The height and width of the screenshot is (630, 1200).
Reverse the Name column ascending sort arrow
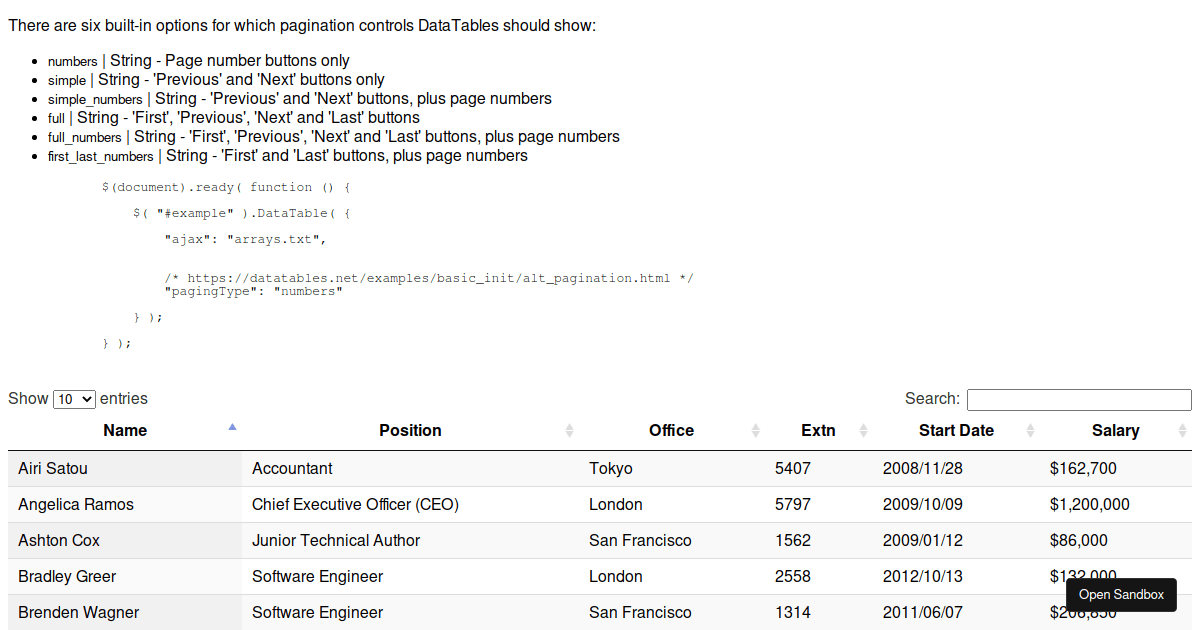[232, 428]
